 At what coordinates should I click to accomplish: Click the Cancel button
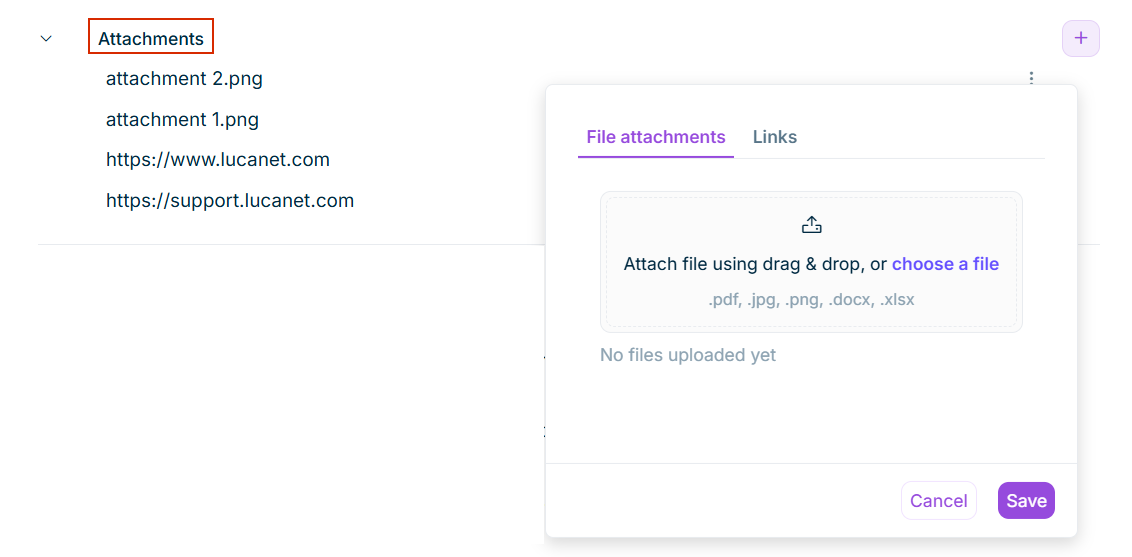coord(938,501)
